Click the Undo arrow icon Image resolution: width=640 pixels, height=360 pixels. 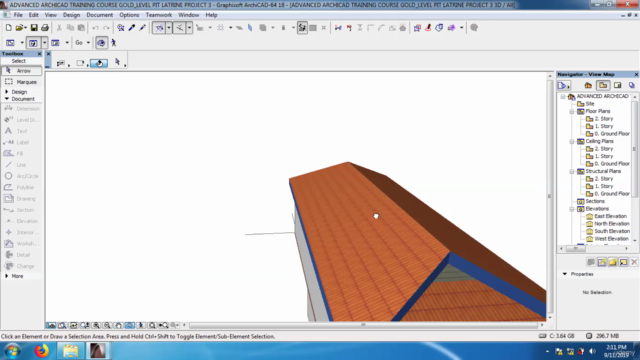coord(96,28)
